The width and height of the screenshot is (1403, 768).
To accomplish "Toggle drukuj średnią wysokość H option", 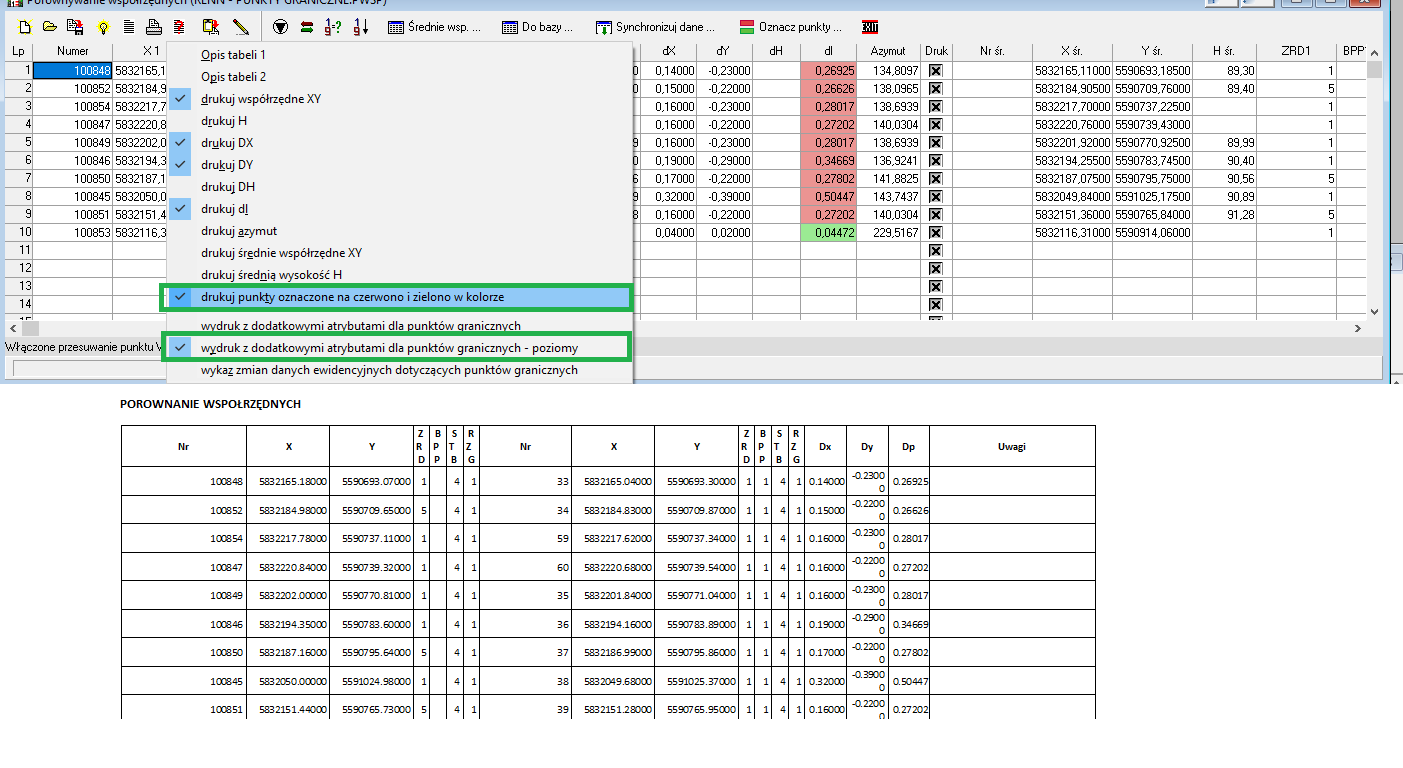I will (400, 274).
